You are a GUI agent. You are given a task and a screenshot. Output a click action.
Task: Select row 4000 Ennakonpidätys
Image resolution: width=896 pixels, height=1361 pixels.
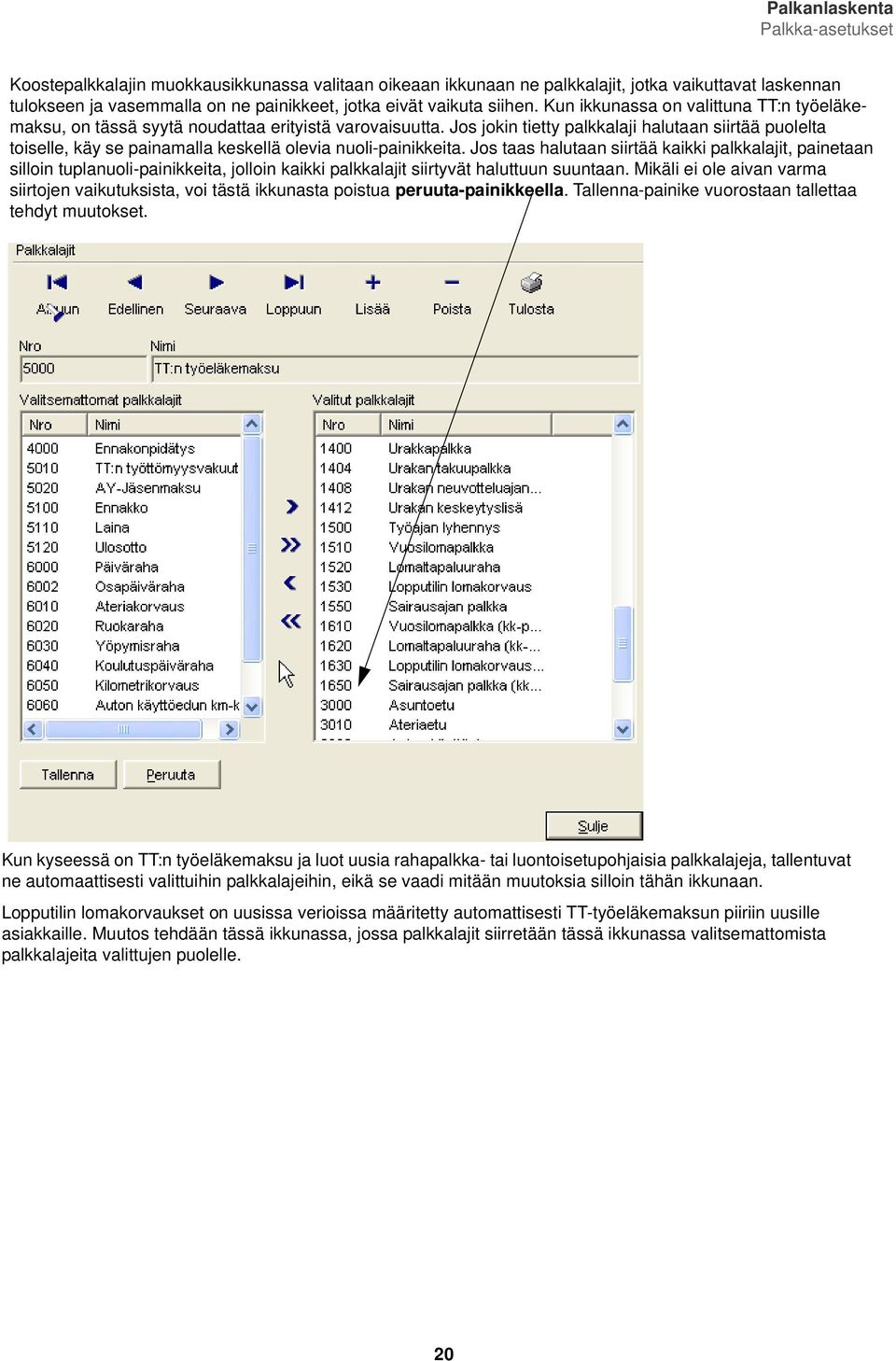pyautogui.click(x=132, y=448)
